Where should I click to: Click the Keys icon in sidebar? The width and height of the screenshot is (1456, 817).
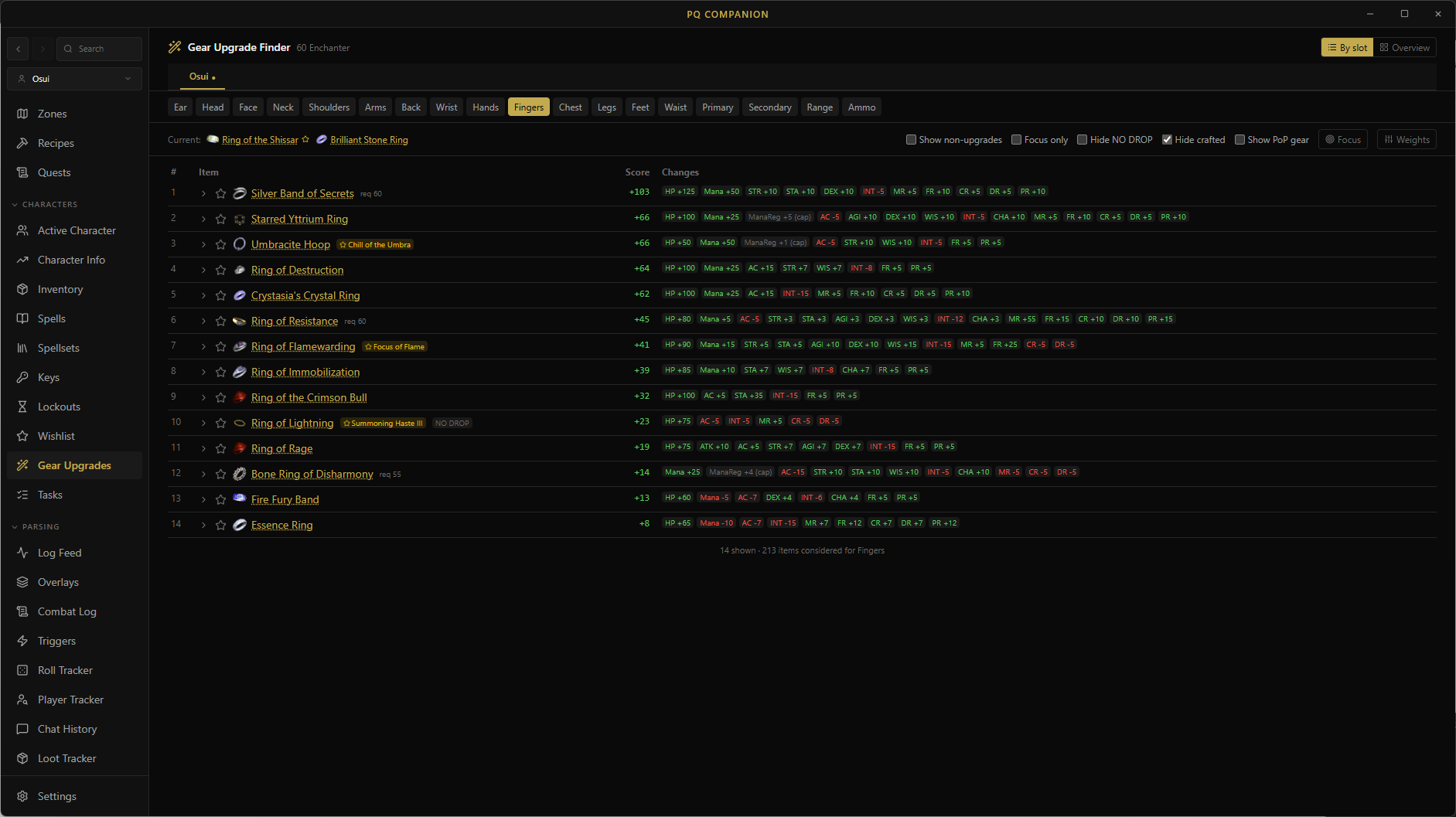[x=22, y=377]
